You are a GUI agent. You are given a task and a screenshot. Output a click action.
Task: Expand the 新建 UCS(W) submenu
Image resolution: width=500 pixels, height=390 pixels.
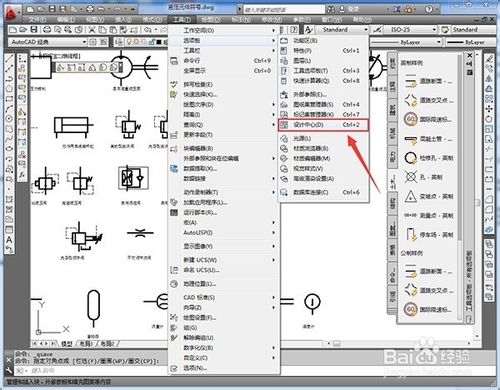(224, 260)
